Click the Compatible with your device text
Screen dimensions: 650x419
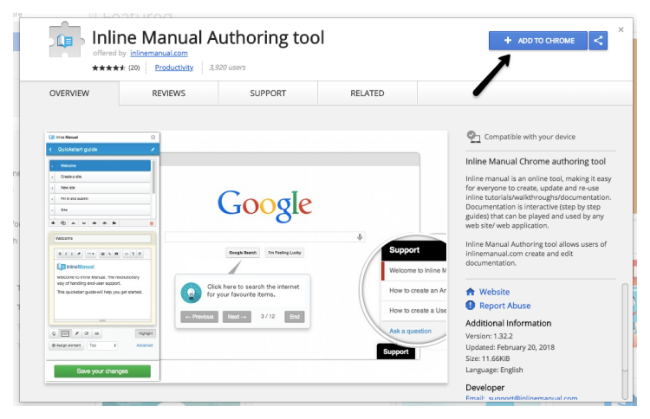coord(530,137)
